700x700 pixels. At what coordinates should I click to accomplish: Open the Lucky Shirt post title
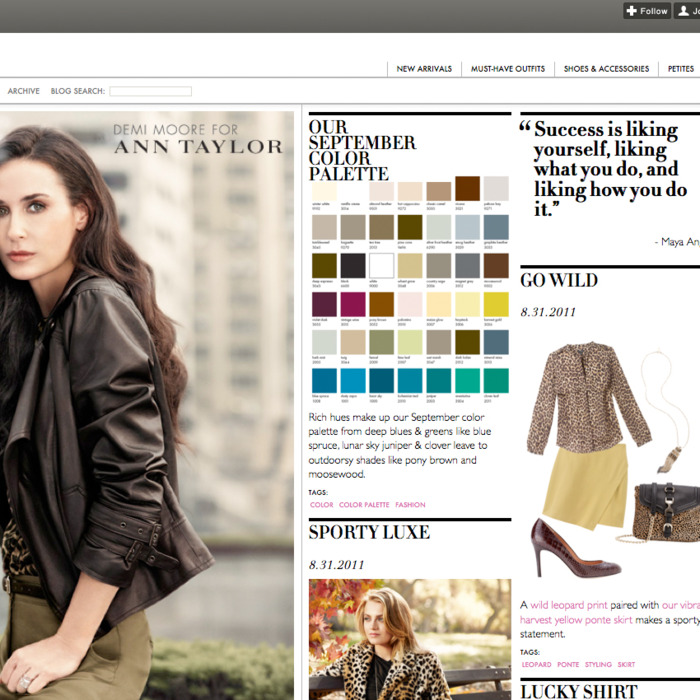tap(579, 692)
